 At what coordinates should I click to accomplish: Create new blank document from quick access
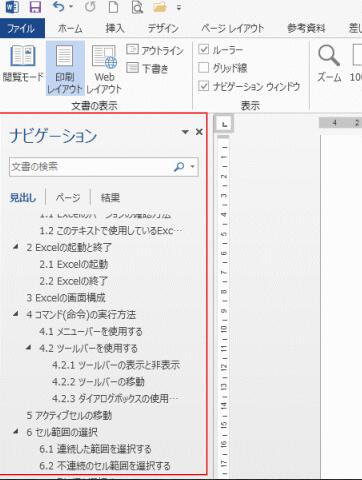(113, 7)
